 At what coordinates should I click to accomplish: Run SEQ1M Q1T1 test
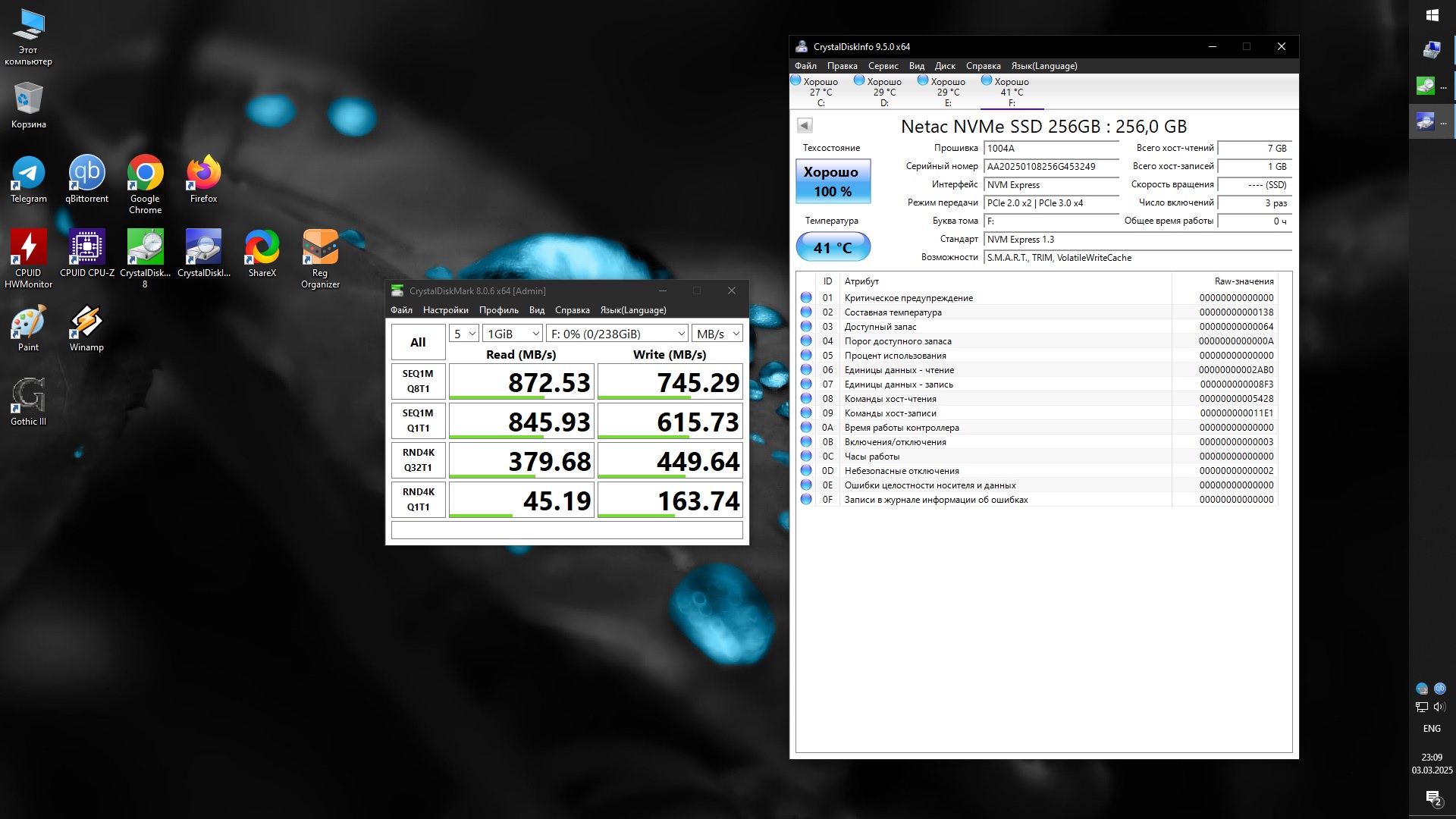(418, 421)
